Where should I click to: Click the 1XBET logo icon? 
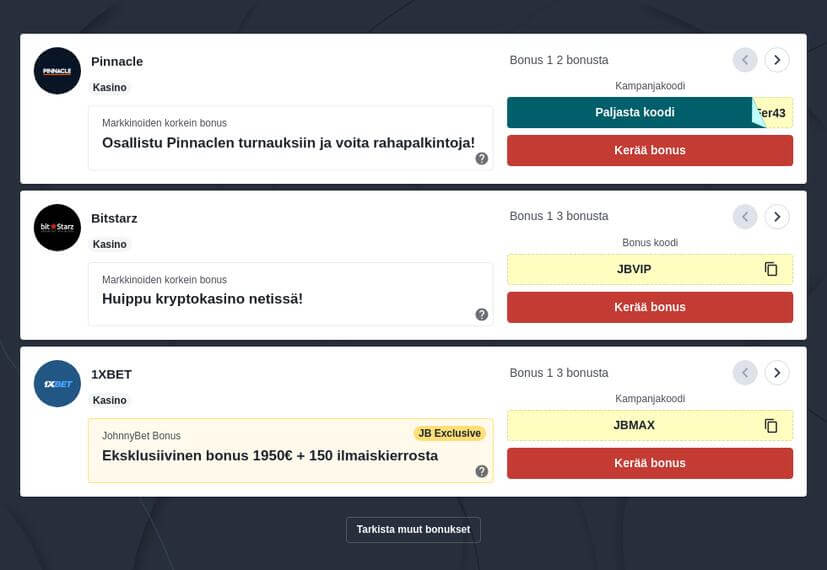57,384
